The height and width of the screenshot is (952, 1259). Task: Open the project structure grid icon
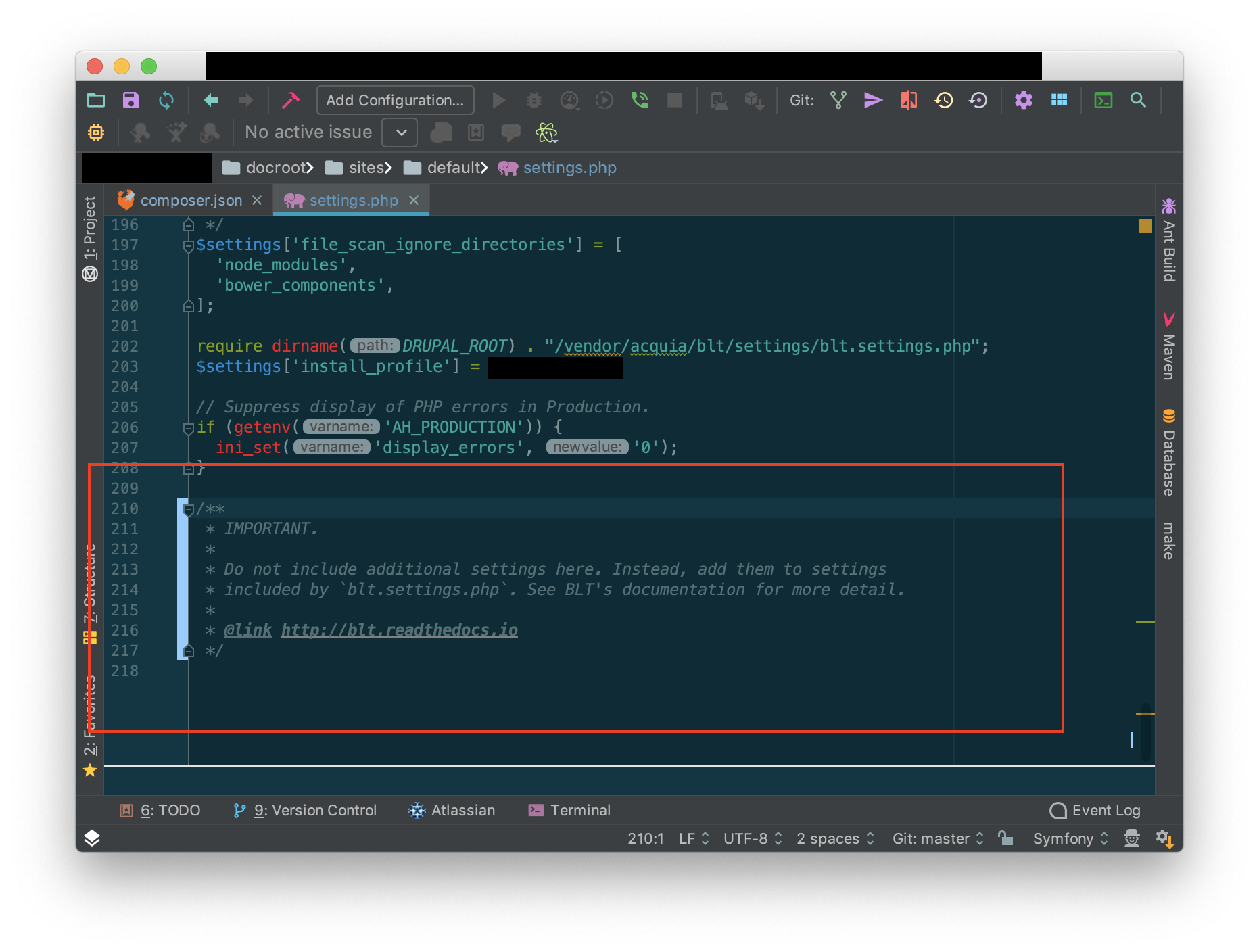[x=1059, y=101]
